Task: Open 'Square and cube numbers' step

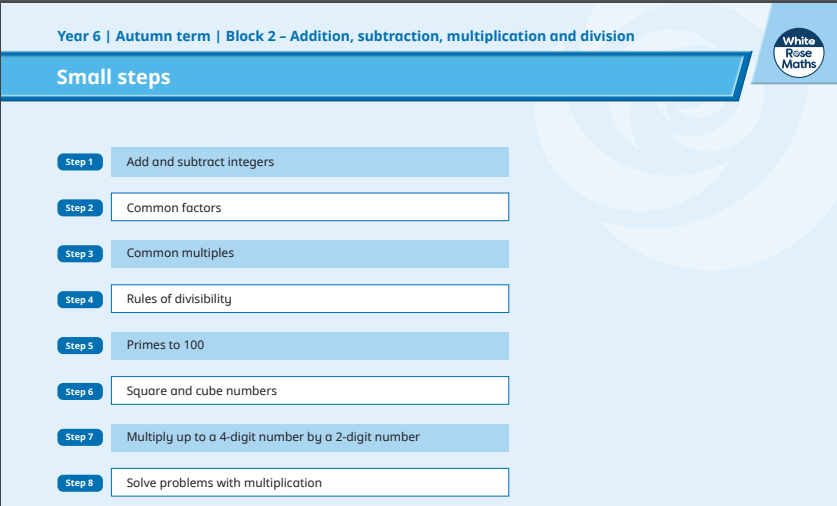Action: click(309, 391)
